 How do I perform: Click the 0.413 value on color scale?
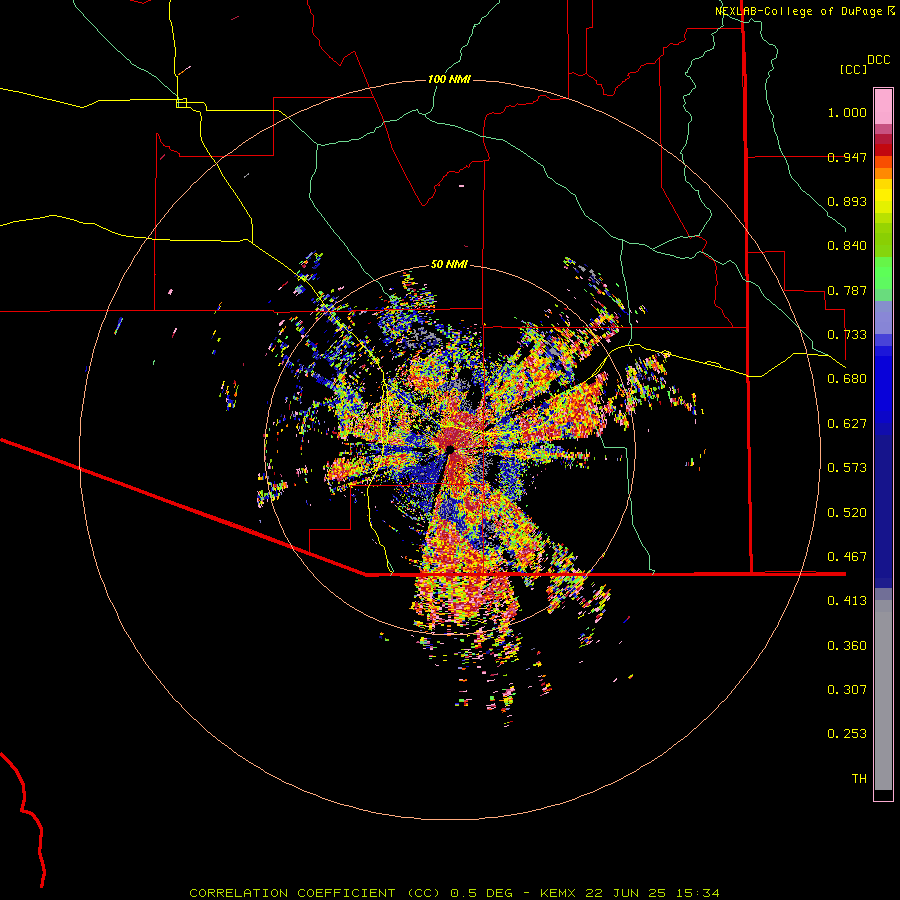pos(847,601)
